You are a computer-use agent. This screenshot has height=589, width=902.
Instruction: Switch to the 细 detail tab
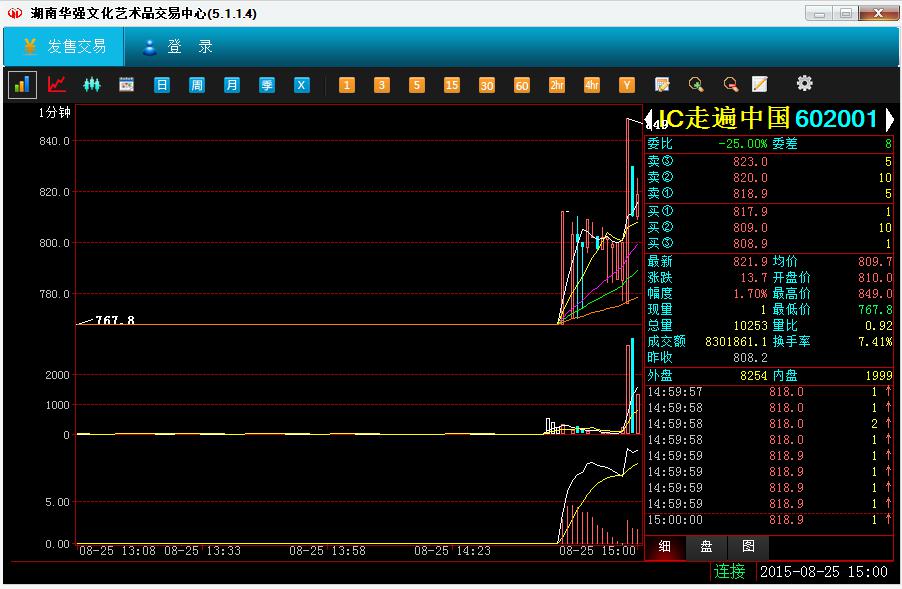tap(664, 546)
